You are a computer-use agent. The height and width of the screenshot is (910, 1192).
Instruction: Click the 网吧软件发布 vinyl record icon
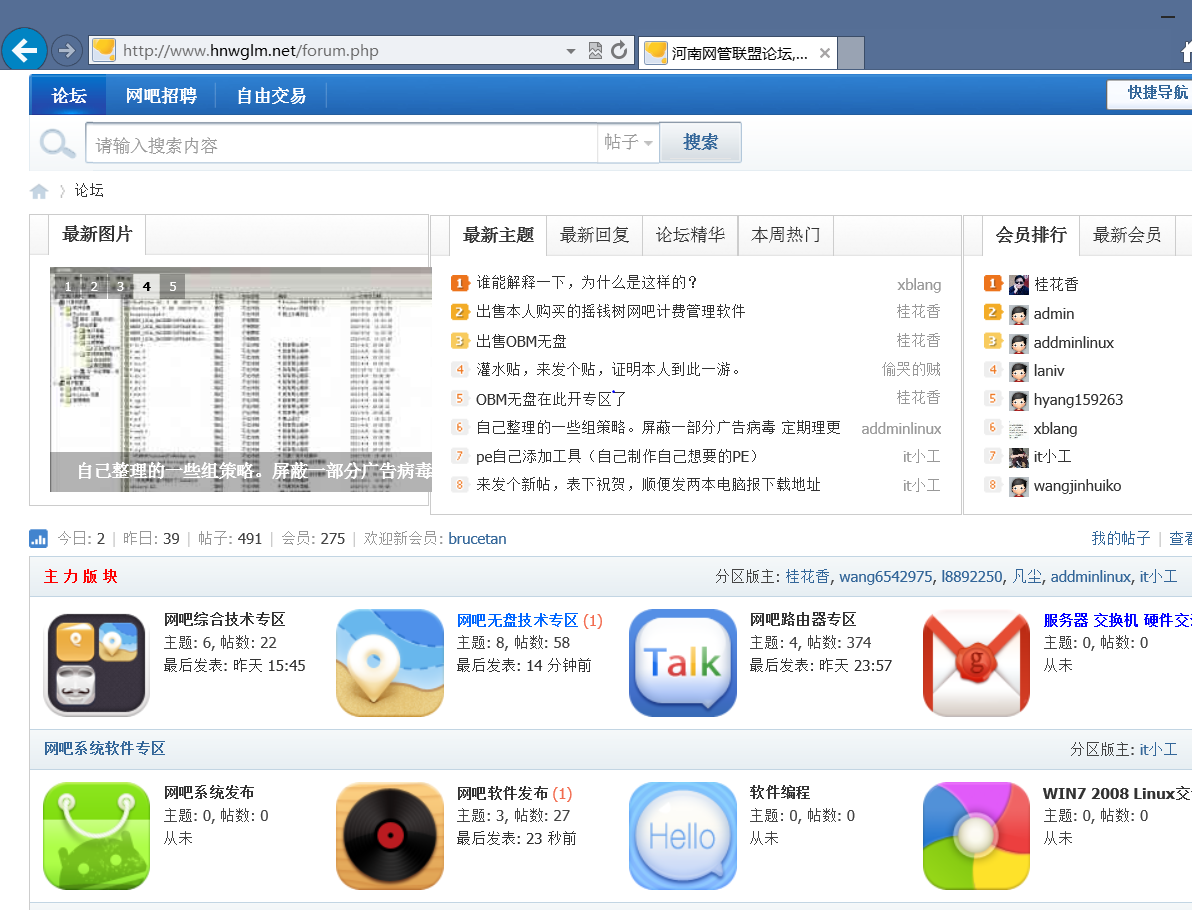click(x=389, y=836)
